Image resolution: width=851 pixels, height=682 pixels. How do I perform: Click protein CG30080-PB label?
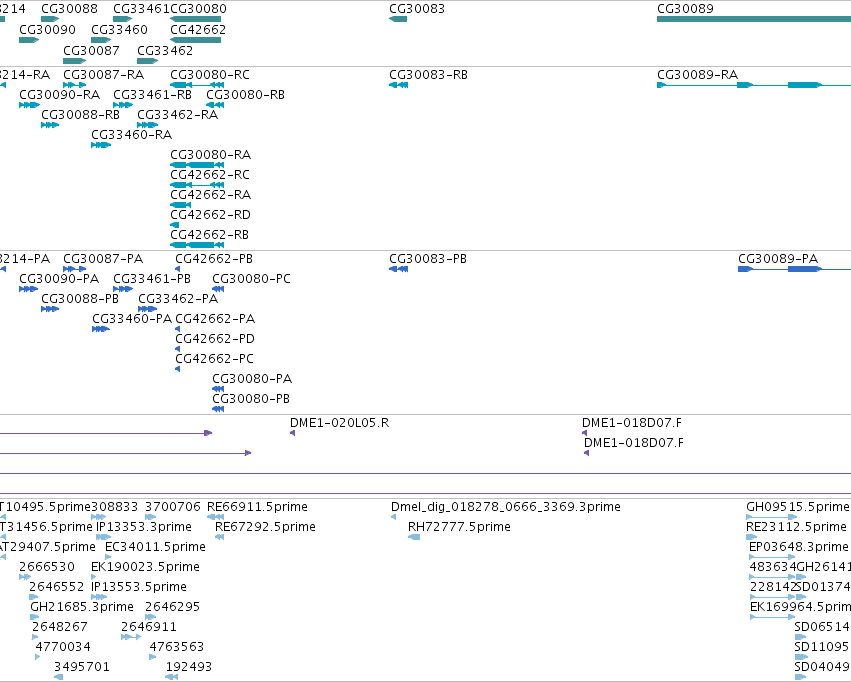pos(251,399)
